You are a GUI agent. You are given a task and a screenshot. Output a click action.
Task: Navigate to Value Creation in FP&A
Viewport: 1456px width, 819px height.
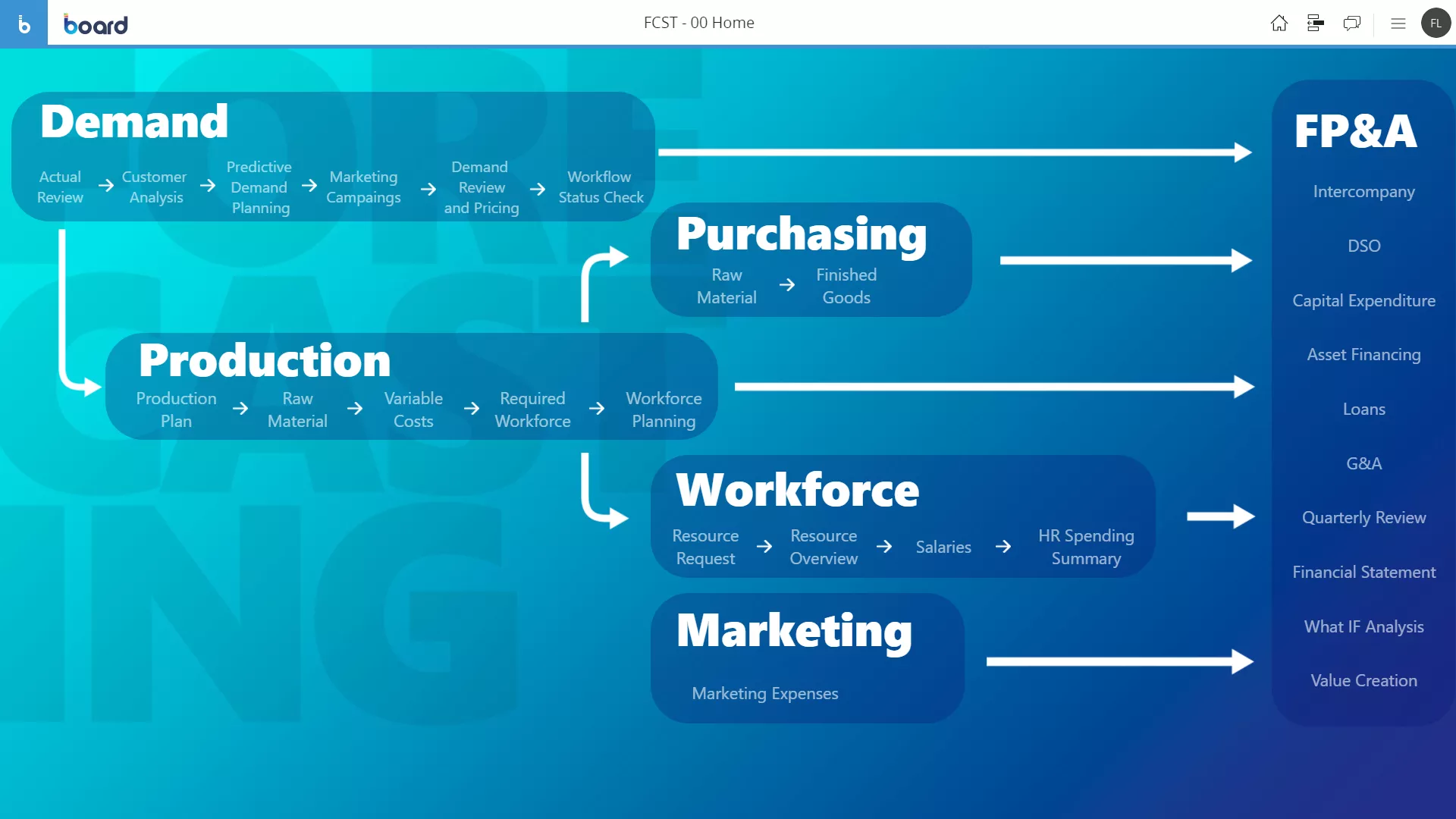pyautogui.click(x=1364, y=680)
